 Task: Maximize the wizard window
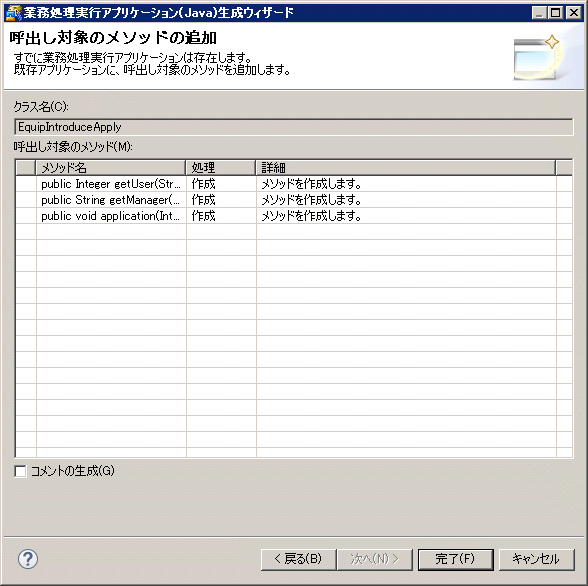pos(556,13)
